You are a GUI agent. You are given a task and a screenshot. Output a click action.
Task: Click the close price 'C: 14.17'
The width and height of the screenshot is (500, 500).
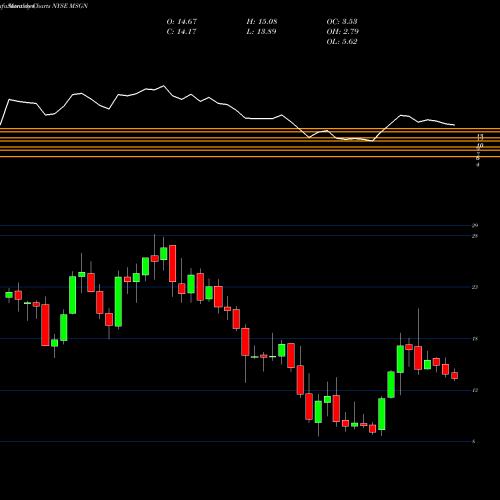tap(181, 32)
